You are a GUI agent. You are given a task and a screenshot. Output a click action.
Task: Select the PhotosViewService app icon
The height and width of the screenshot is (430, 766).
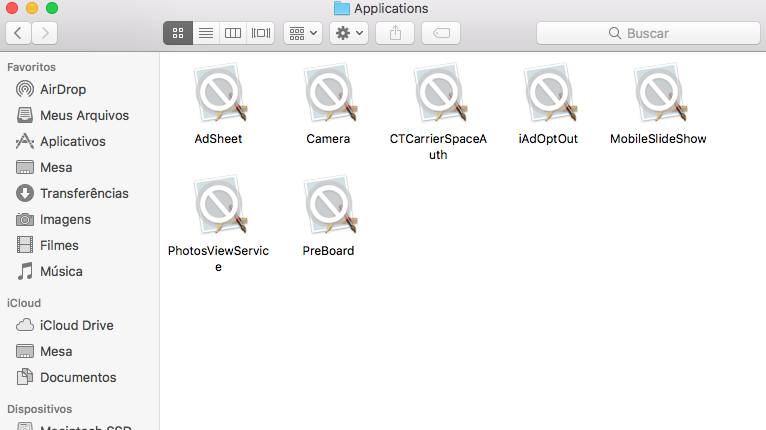pyautogui.click(x=220, y=205)
